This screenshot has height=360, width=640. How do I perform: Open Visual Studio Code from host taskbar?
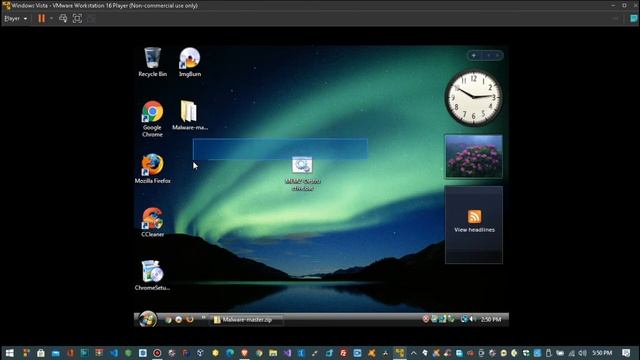coord(114,353)
